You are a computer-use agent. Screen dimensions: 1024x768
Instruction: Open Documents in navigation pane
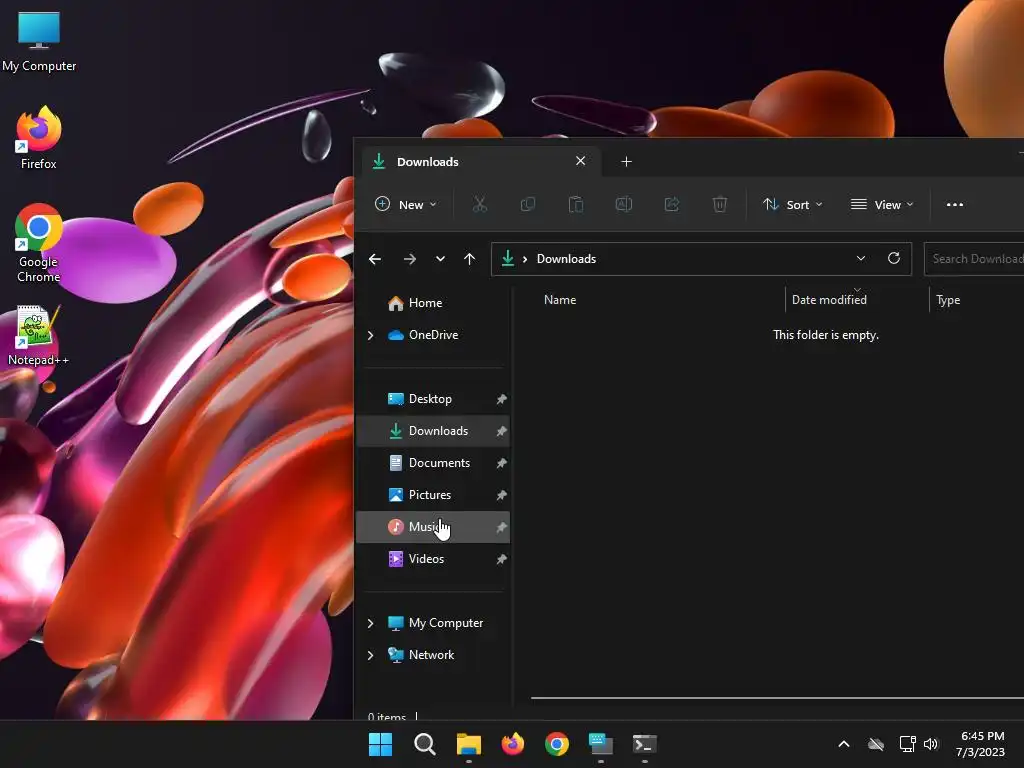434,463
